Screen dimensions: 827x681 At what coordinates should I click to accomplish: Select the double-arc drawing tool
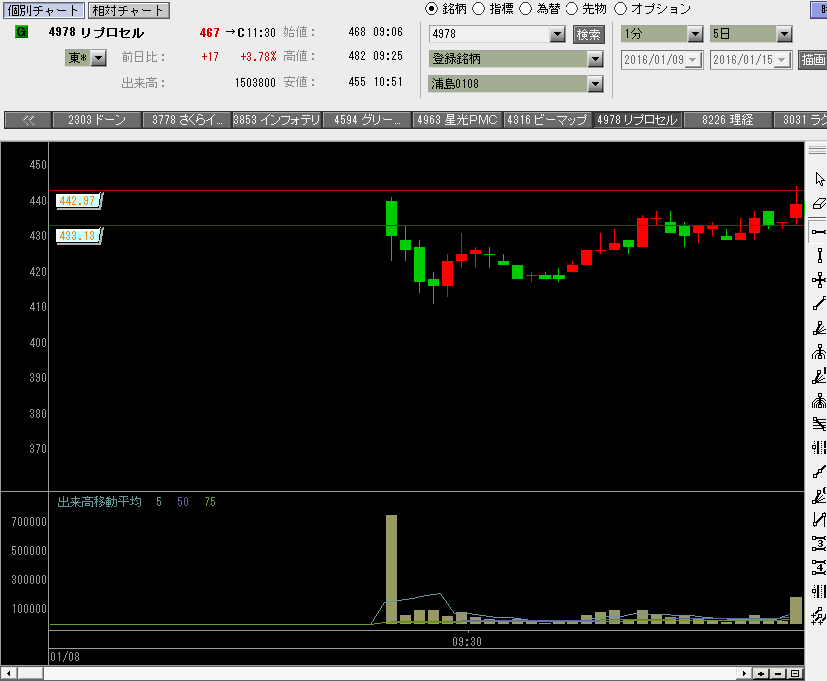tap(819, 352)
